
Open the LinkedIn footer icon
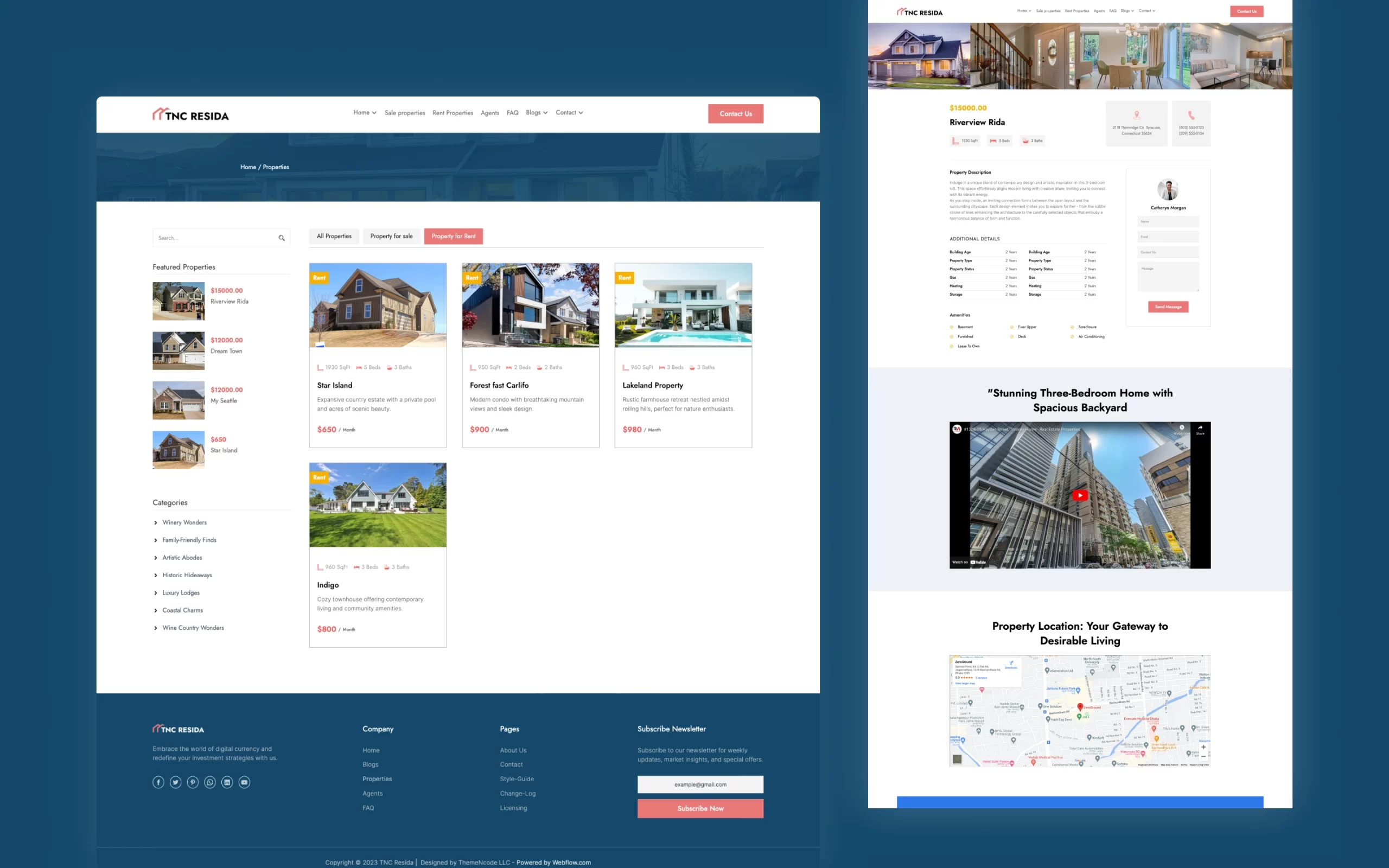pyautogui.click(x=227, y=782)
